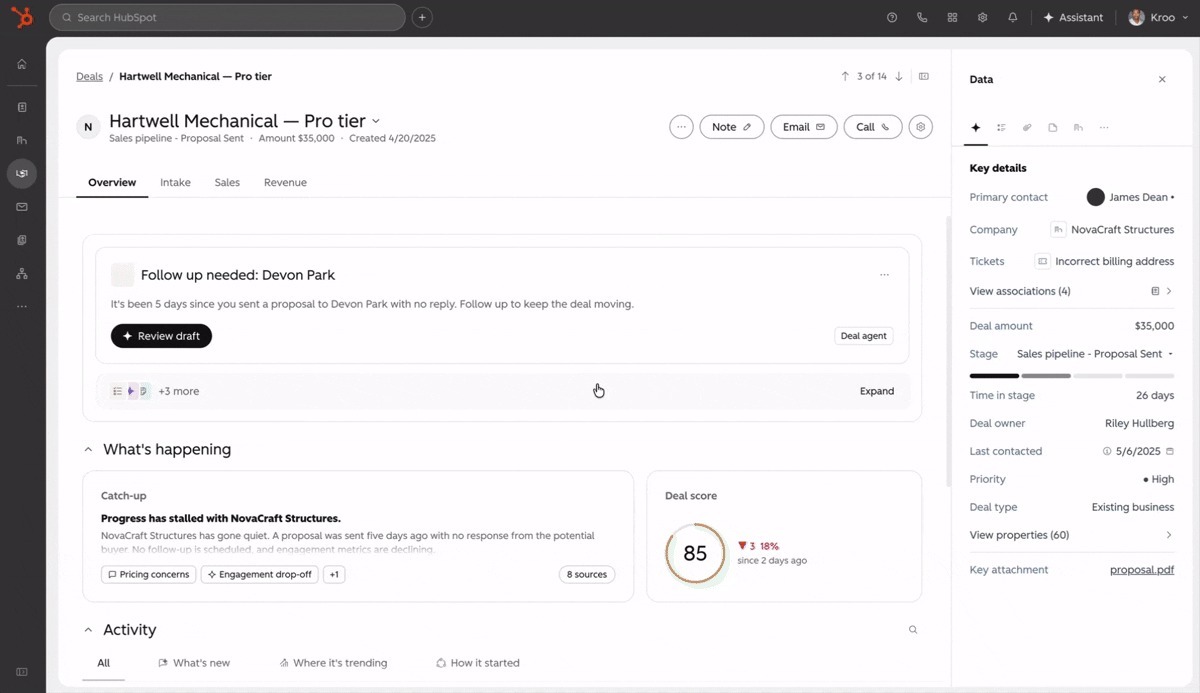The width and height of the screenshot is (1200, 693).
Task: Close the Data panel
Action: [x=1162, y=79]
